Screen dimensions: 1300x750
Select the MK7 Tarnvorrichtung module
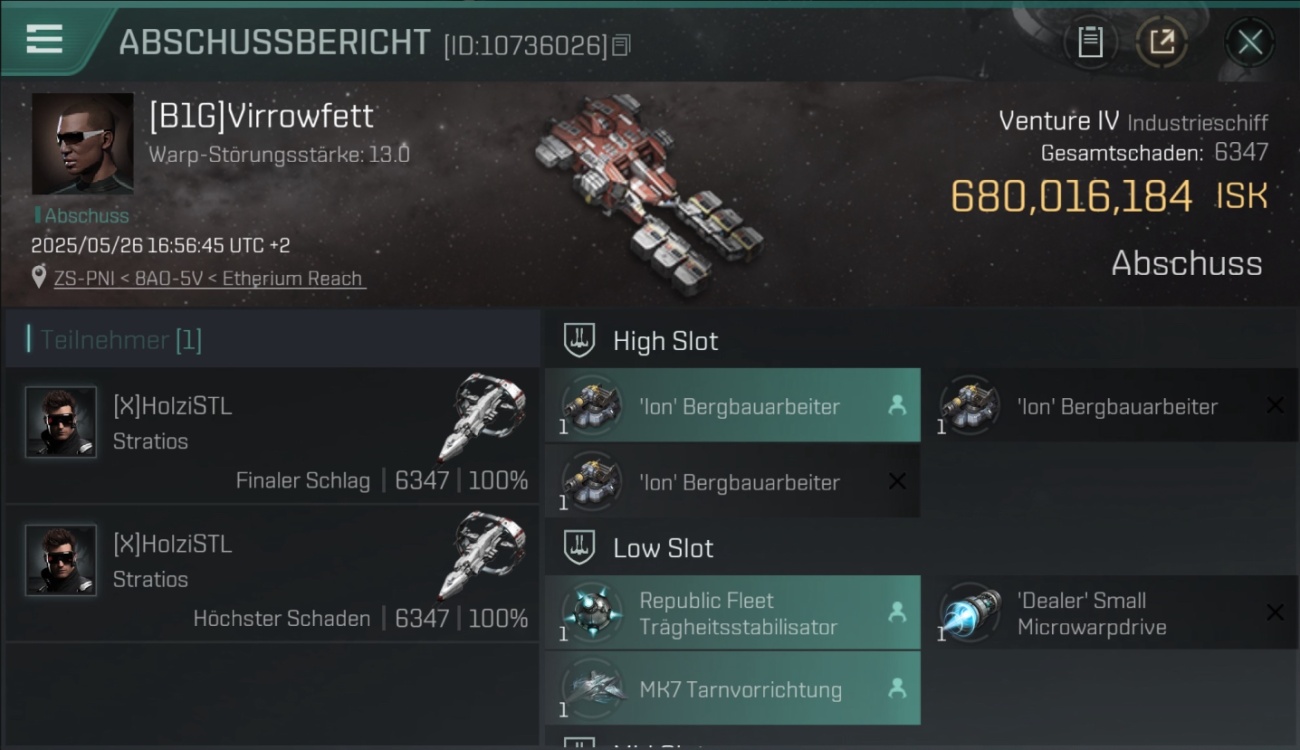tap(732, 688)
